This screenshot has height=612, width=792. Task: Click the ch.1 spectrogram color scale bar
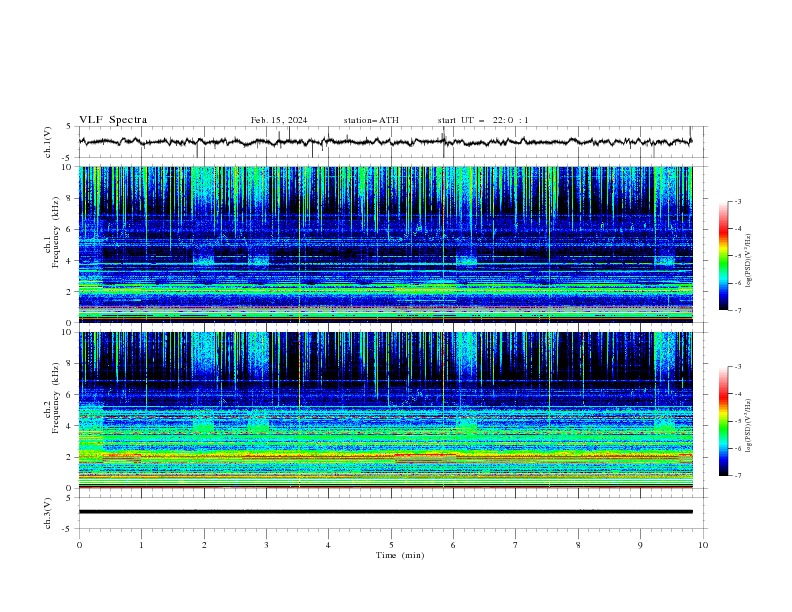click(724, 256)
